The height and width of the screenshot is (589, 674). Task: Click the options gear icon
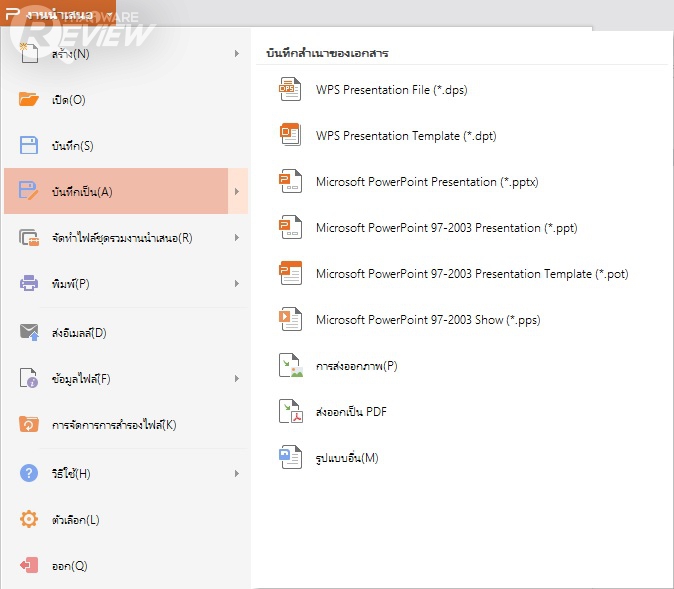(30, 520)
